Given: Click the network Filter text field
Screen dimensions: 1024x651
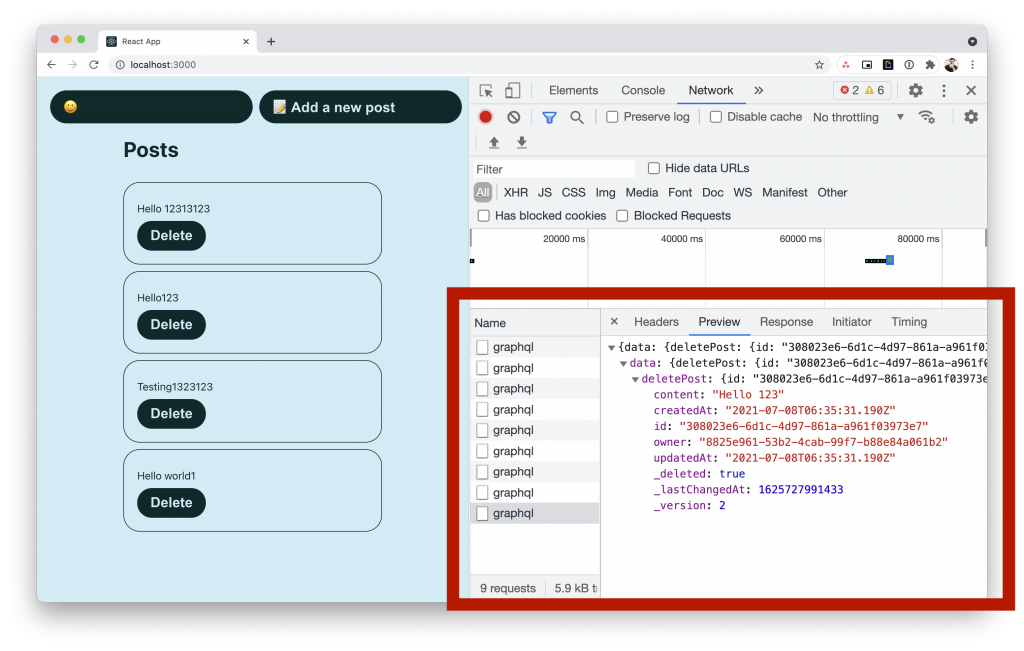Looking at the screenshot, I should (553, 169).
